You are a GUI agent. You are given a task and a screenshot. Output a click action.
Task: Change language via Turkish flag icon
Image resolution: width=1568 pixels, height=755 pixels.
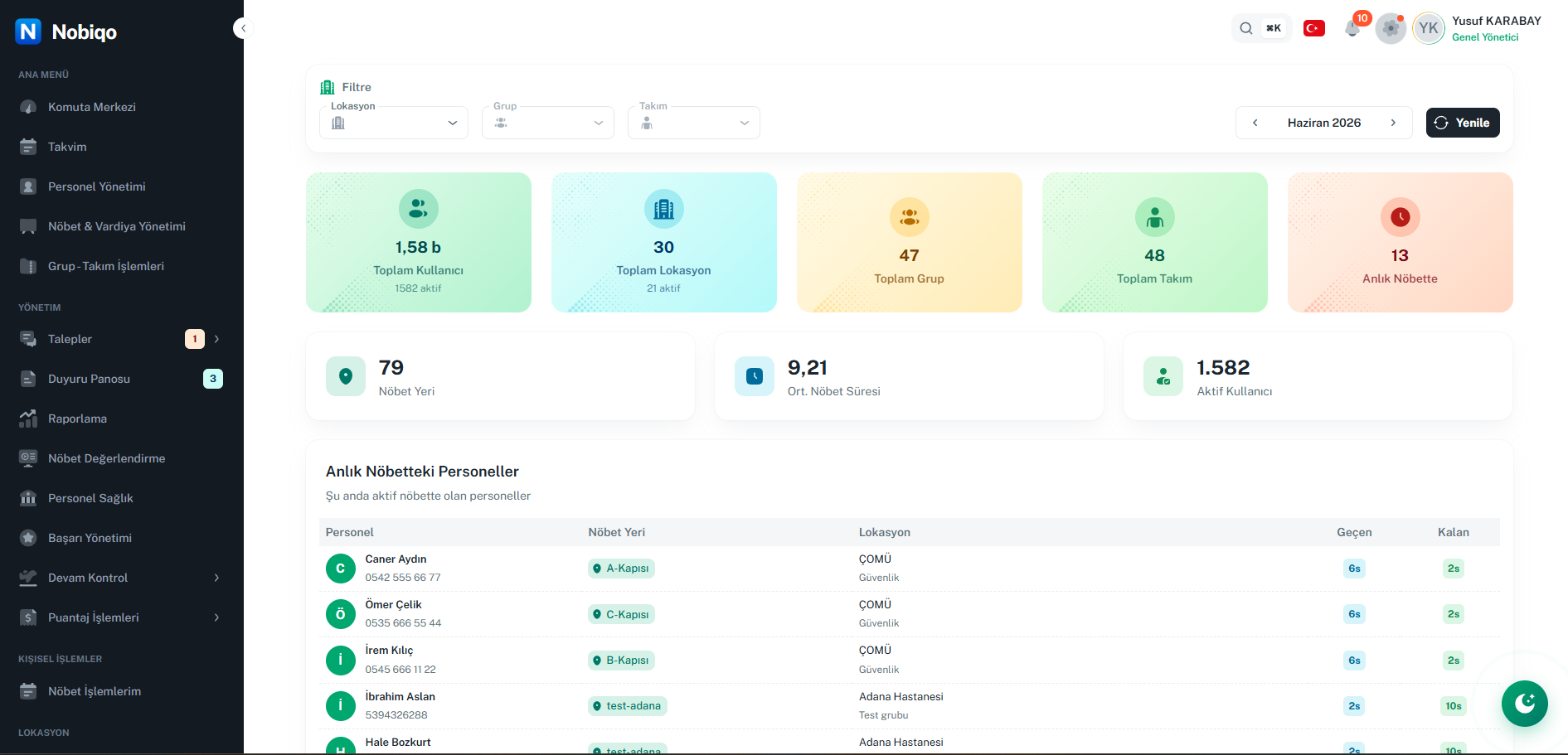pos(1314,28)
